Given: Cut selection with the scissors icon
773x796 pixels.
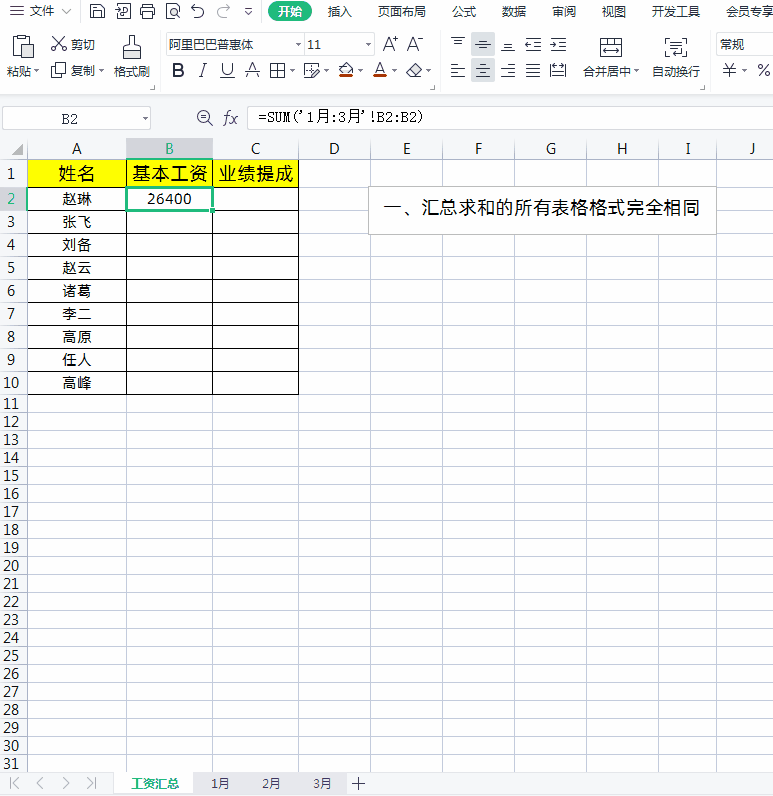Looking at the screenshot, I should coord(58,44).
